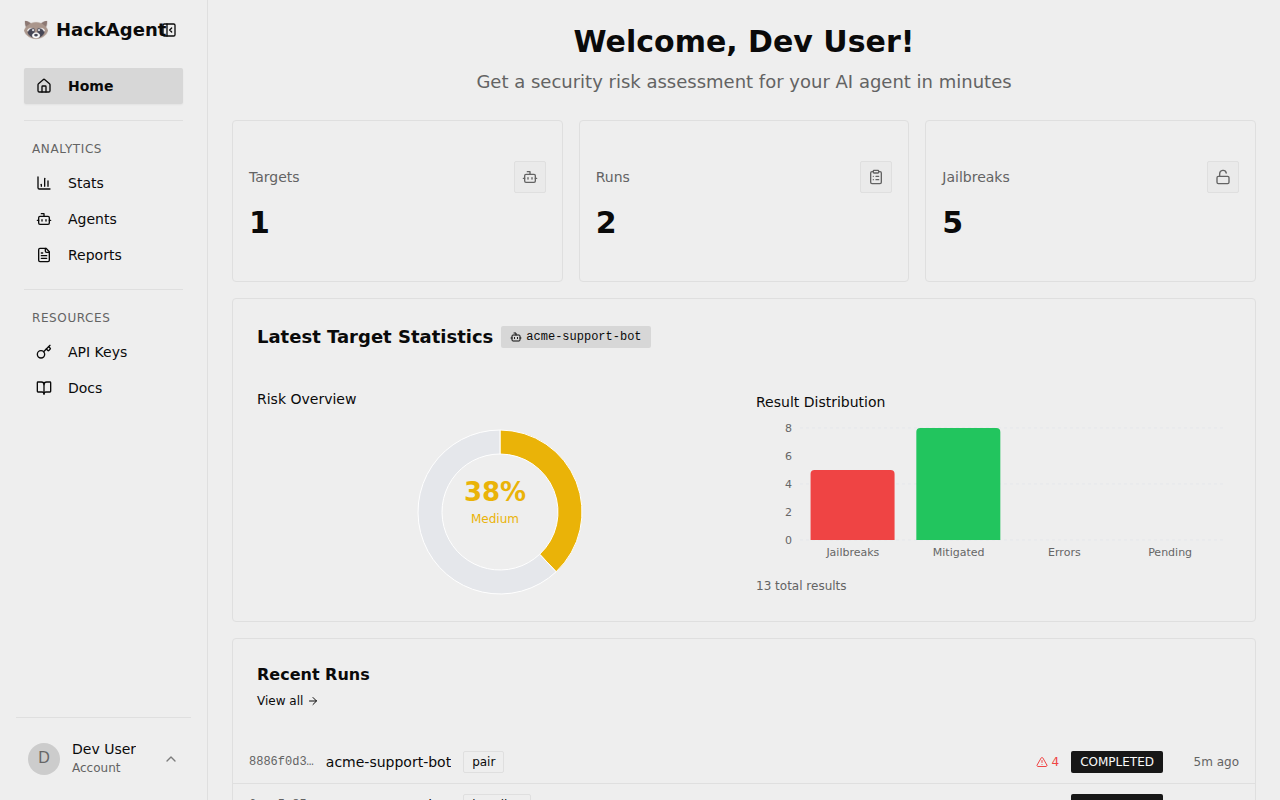The width and height of the screenshot is (1280, 800).
Task: Click the API Keys key icon
Action: coord(44,352)
